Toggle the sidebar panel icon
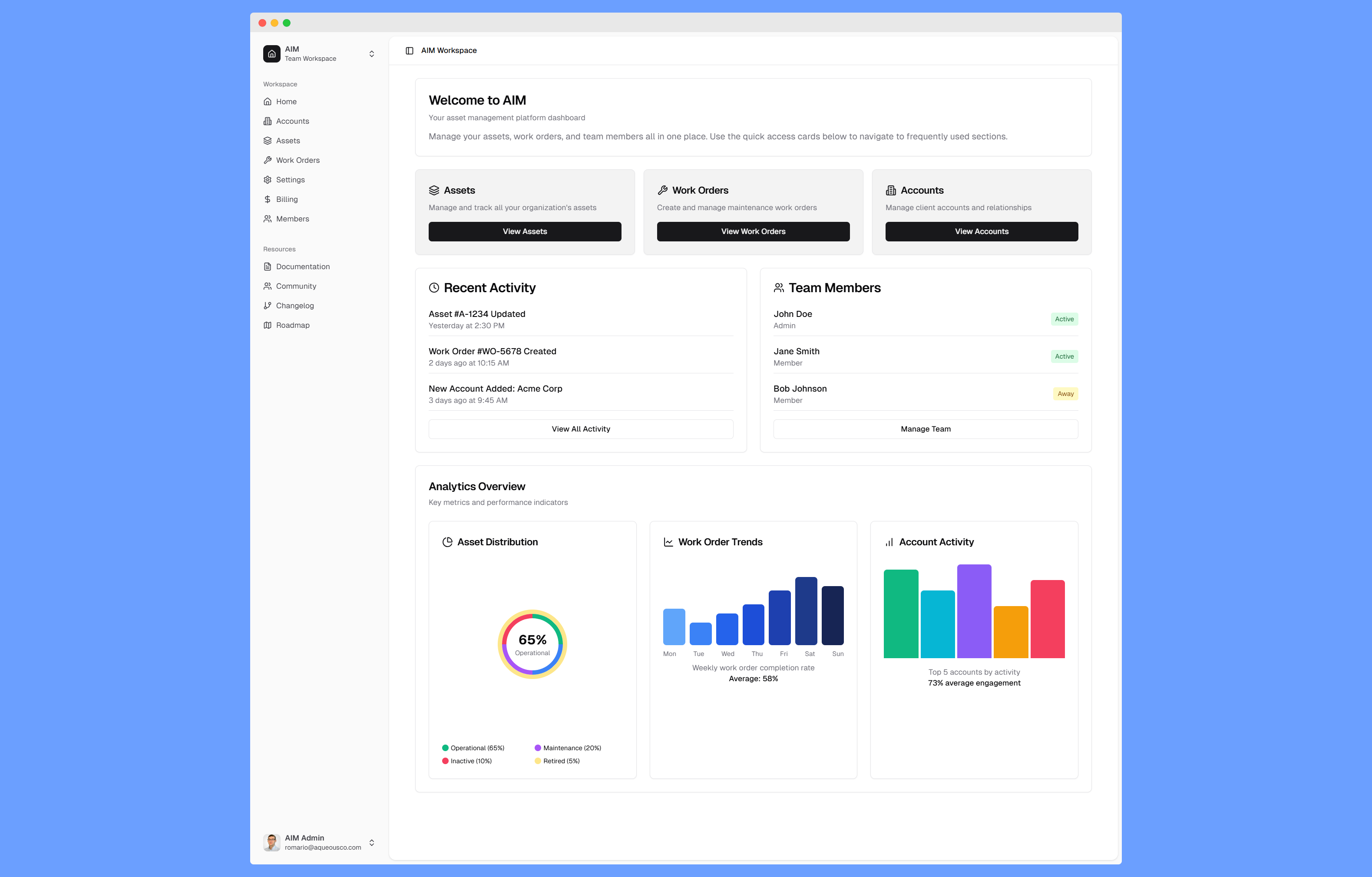 [409, 51]
